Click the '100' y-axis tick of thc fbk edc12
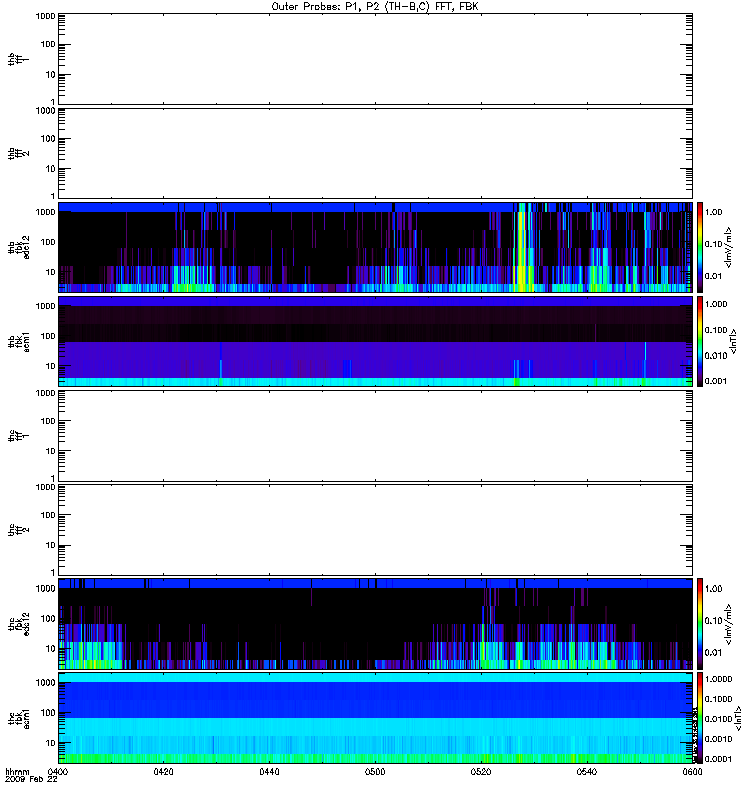The image size is (750, 800). (48, 618)
